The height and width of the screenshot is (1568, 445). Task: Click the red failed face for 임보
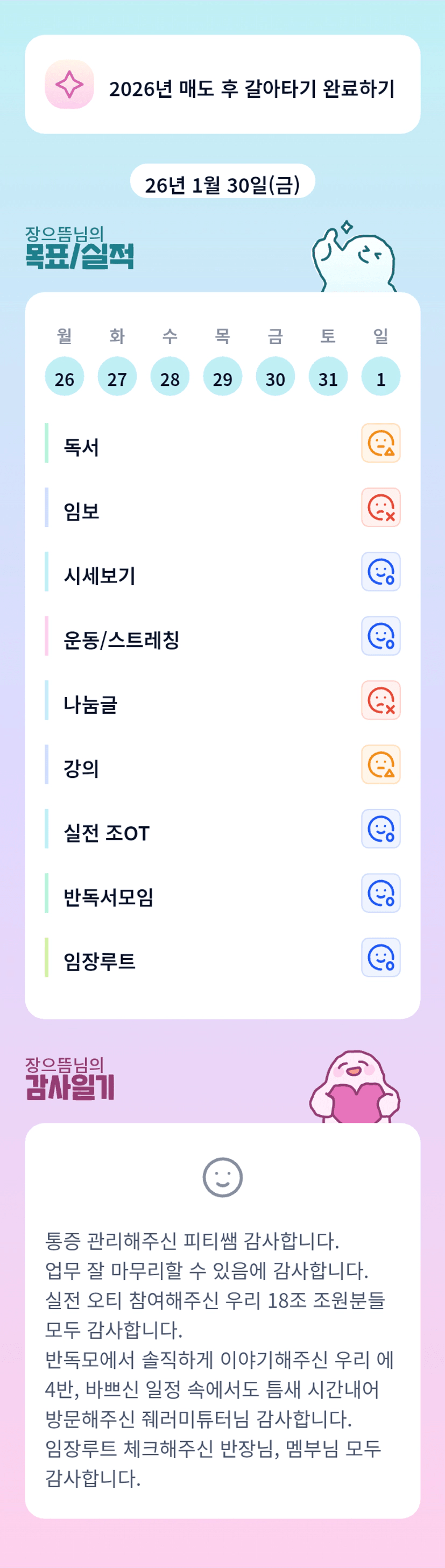coord(380,507)
